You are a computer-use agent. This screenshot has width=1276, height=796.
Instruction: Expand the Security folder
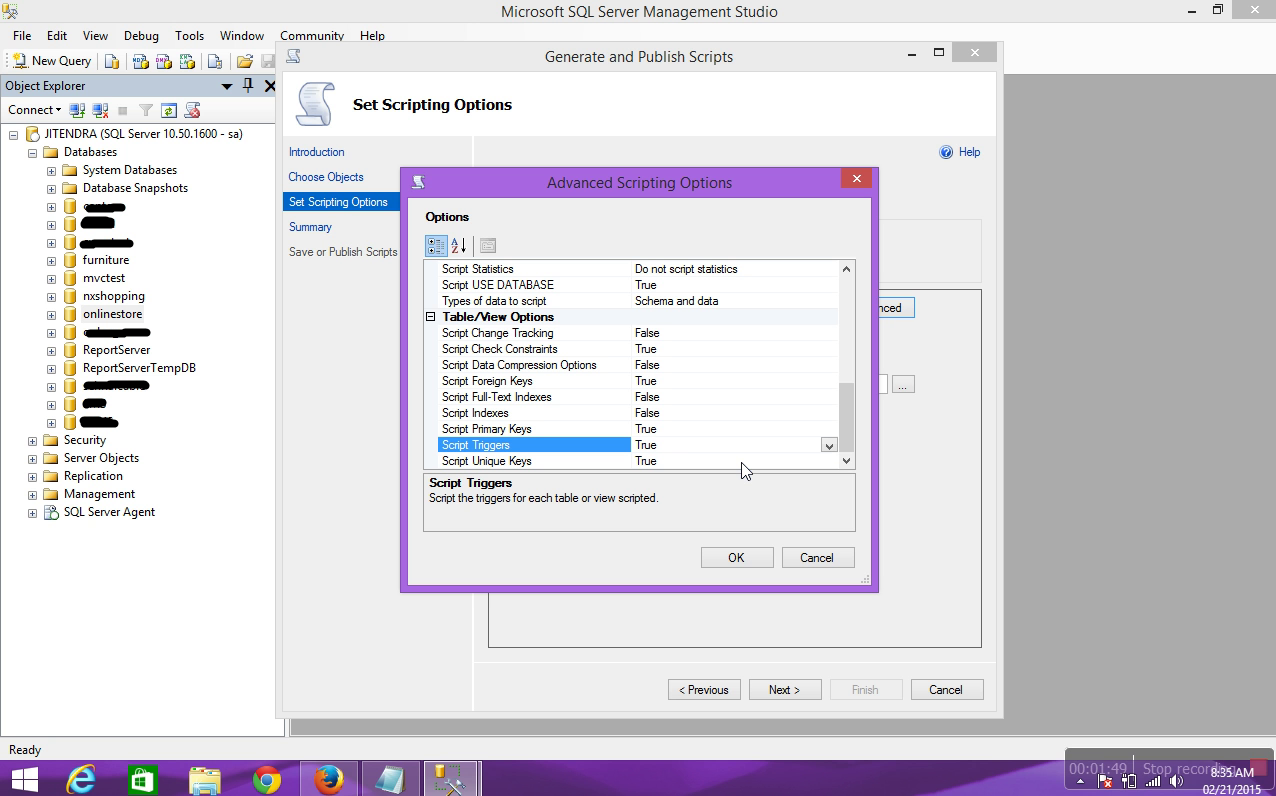32,440
